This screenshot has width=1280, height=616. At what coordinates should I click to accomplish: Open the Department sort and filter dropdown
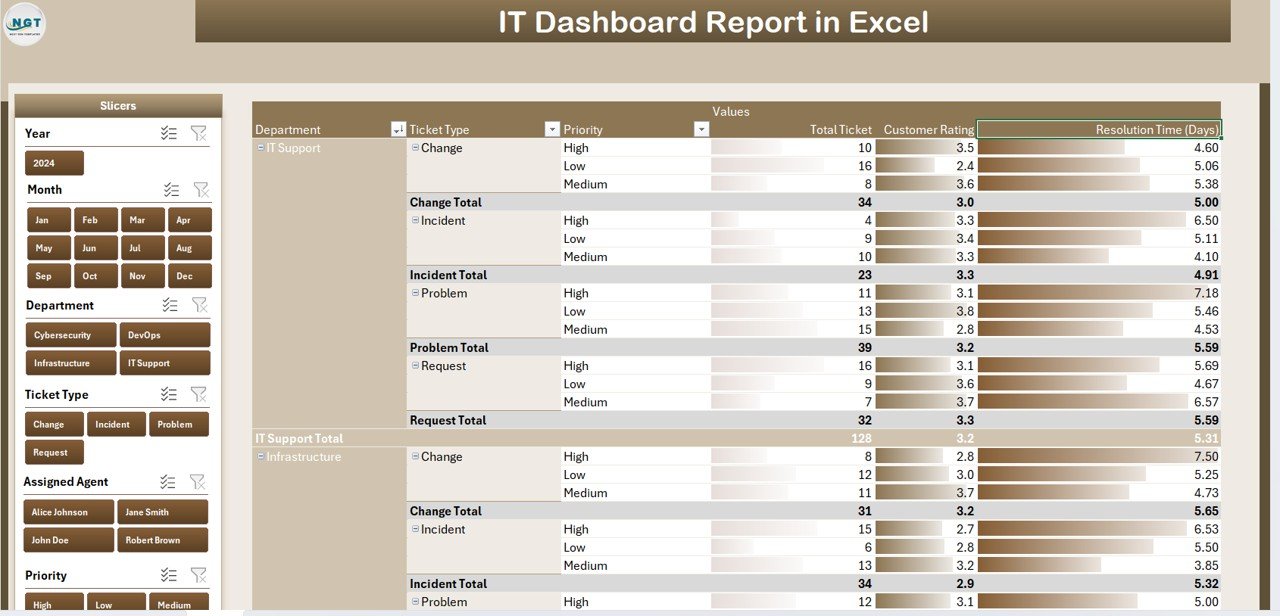point(398,129)
